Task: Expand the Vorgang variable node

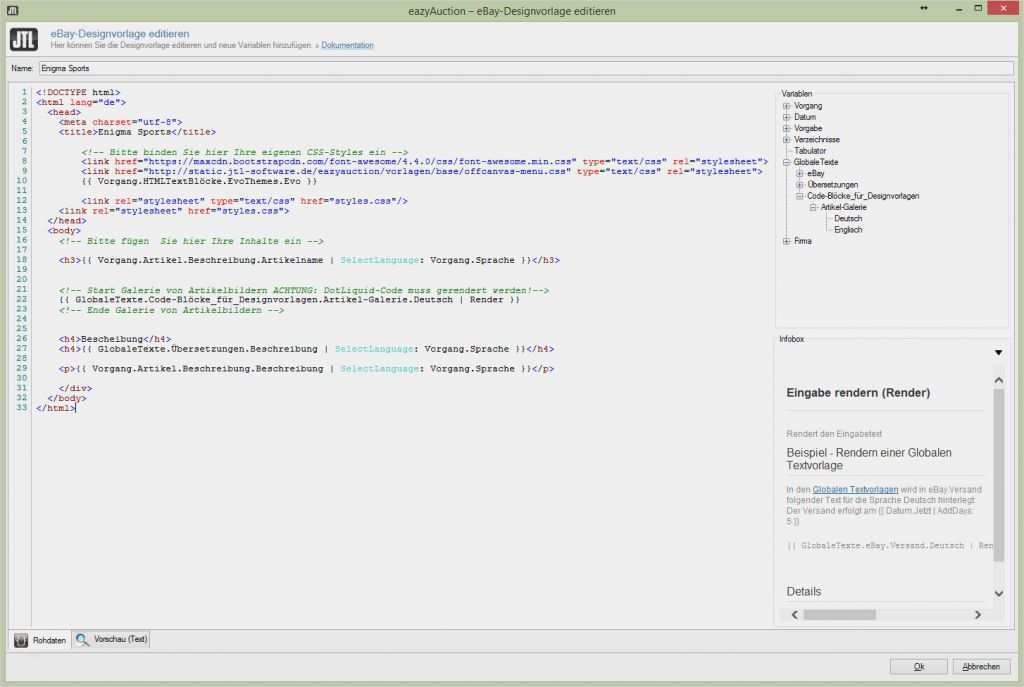Action: [x=787, y=105]
